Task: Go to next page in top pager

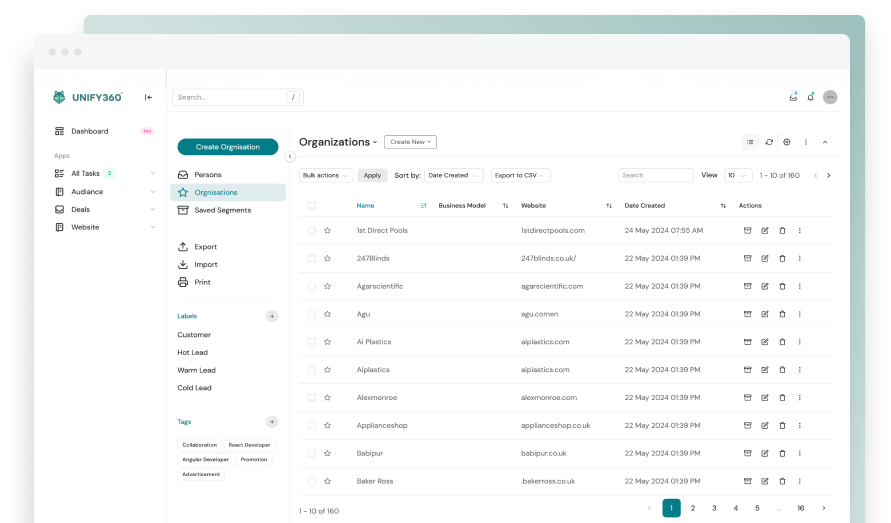Action: 828,176
